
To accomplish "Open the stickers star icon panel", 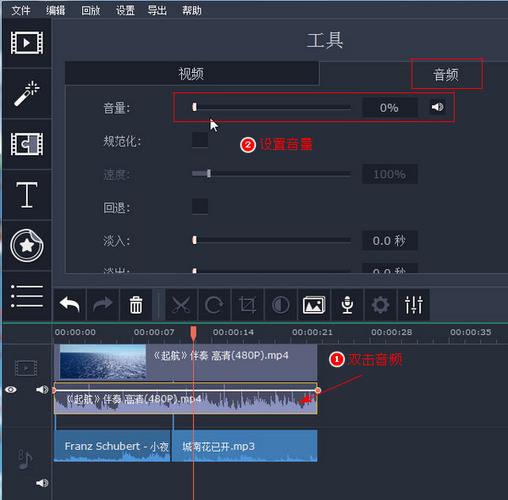I will click(27, 246).
